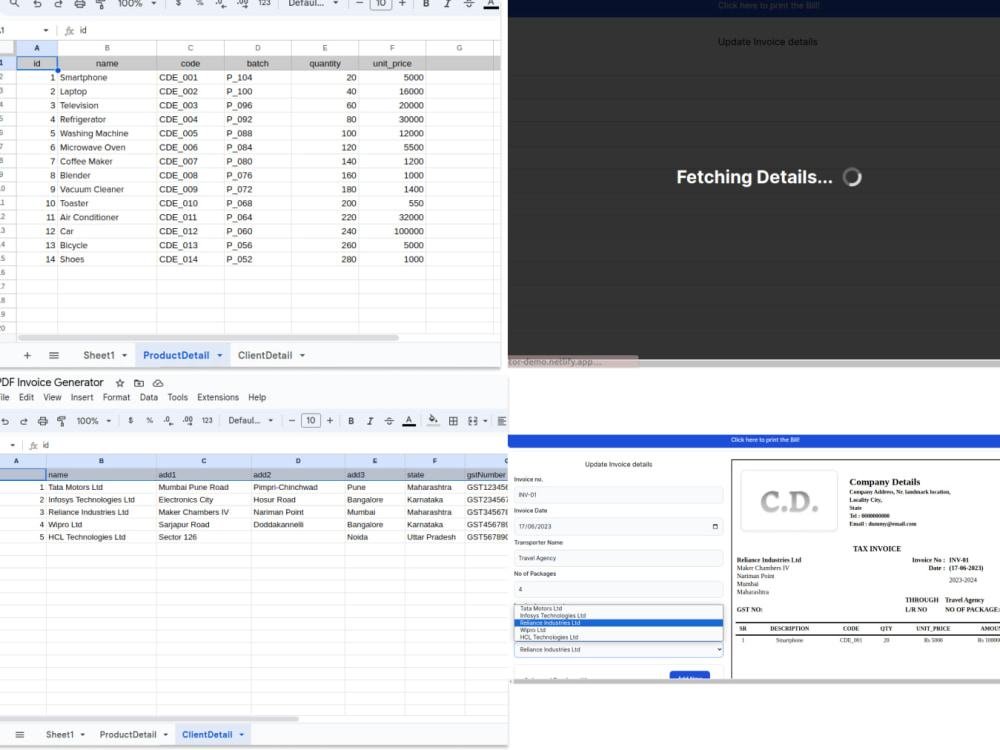
Task: Open the ClientDetail tab arrow in ProductDetail window
Action: tap(302, 355)
